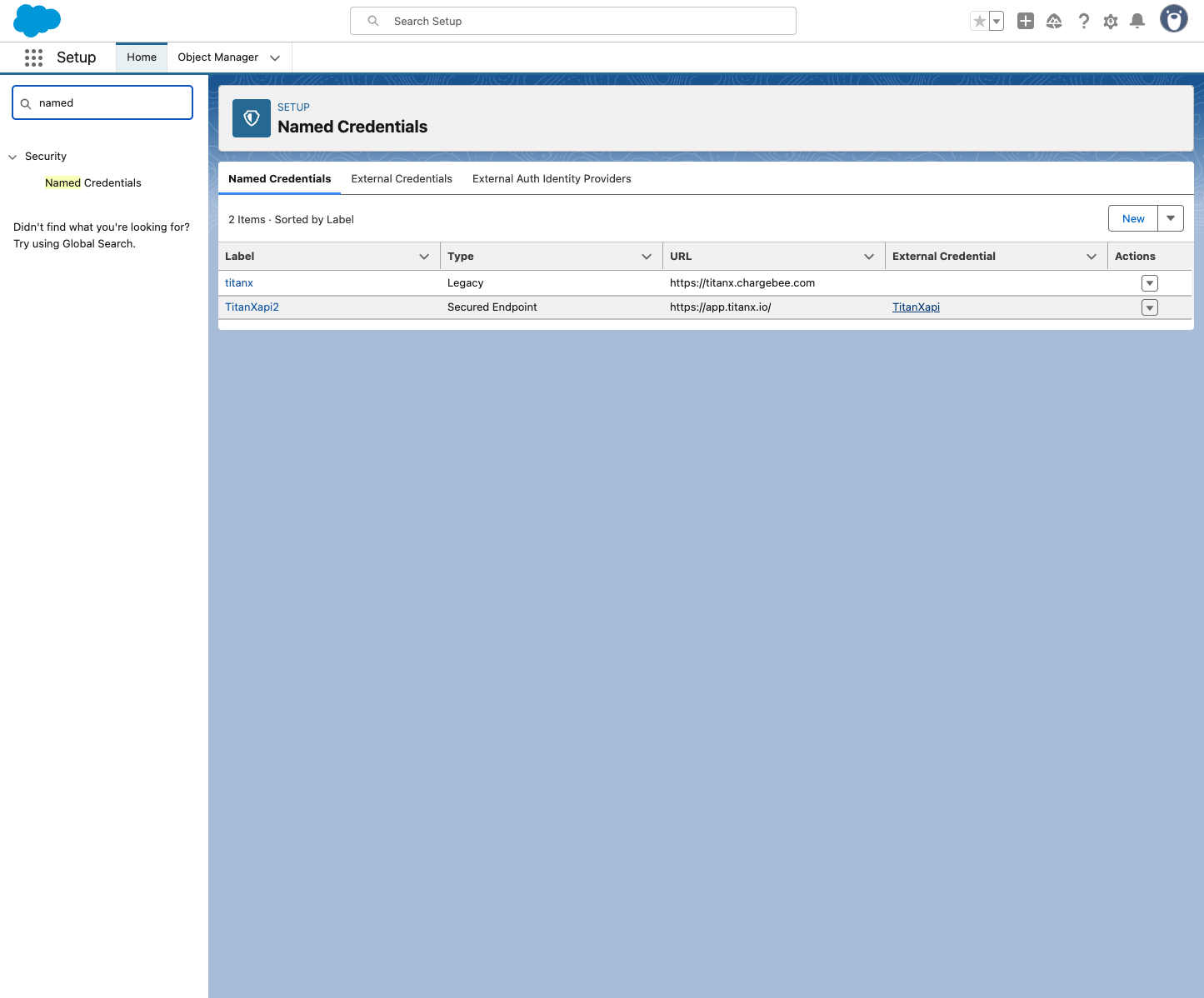Open the titanx named credential link
The height and width of the screenshot is (998, 1204).
click(x=239, y=283)
